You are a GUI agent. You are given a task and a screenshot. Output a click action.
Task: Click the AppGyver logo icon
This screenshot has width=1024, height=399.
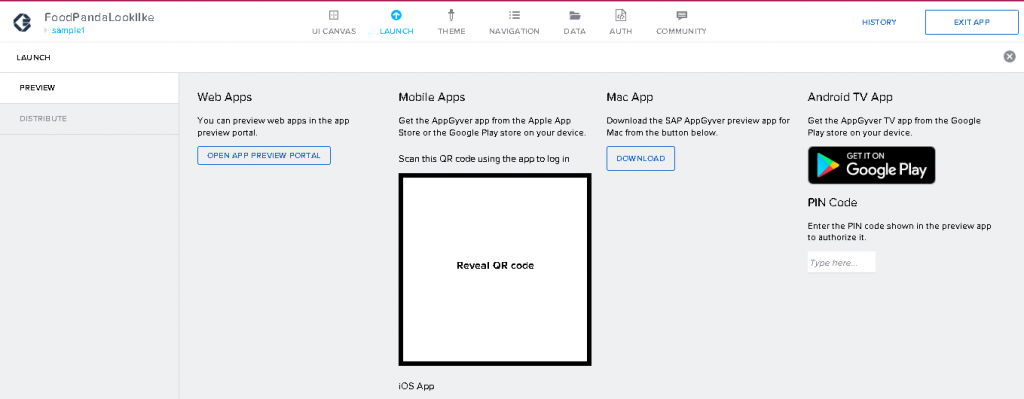[x=22, y=22]
